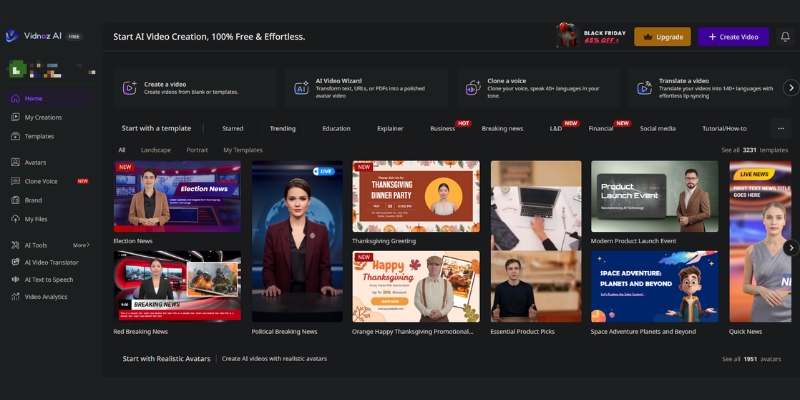Open Space Adventure Planets and Beyond template
The width and height of the screenshot is (800, 400).
[x=655, y=286]
